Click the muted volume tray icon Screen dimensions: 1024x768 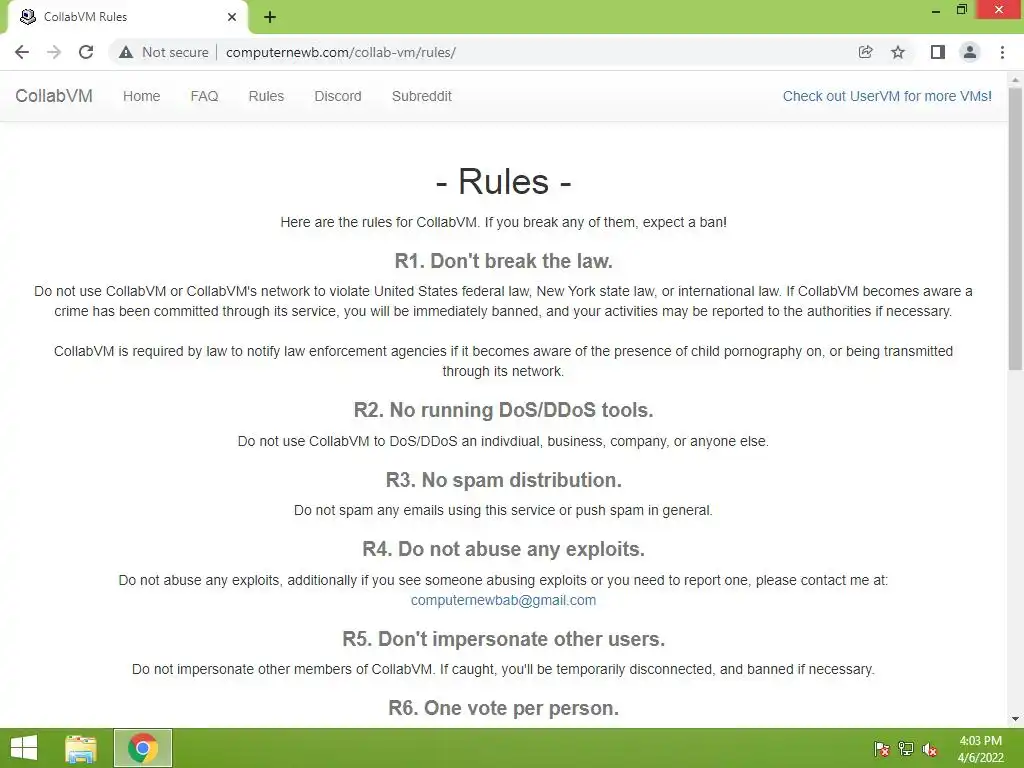930,749
